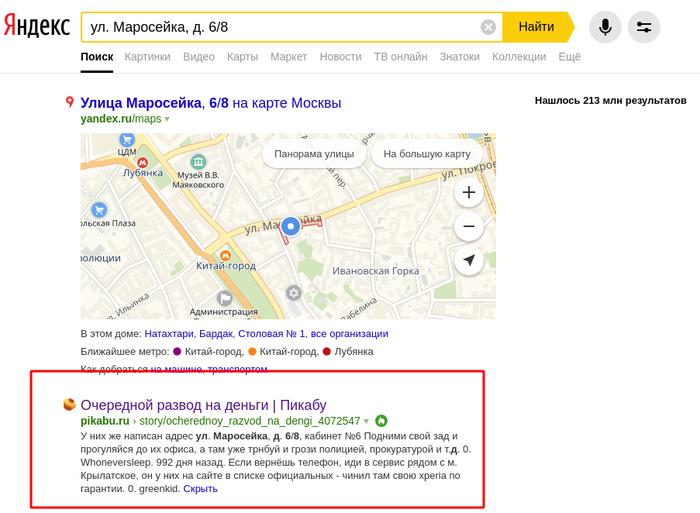This screenshot has width=700, height=513.
Task: Select the Карты tab
Action: click(242, 57)
